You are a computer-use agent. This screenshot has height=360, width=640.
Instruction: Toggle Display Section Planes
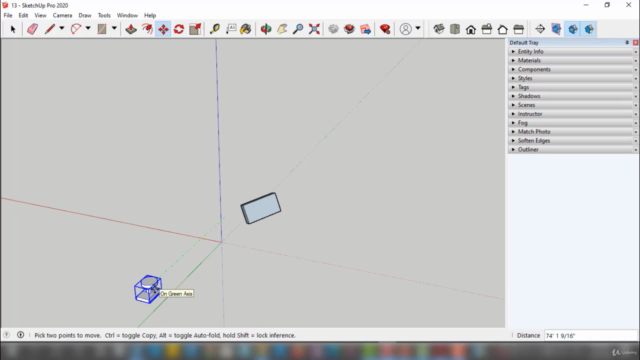tap(556, 29)
